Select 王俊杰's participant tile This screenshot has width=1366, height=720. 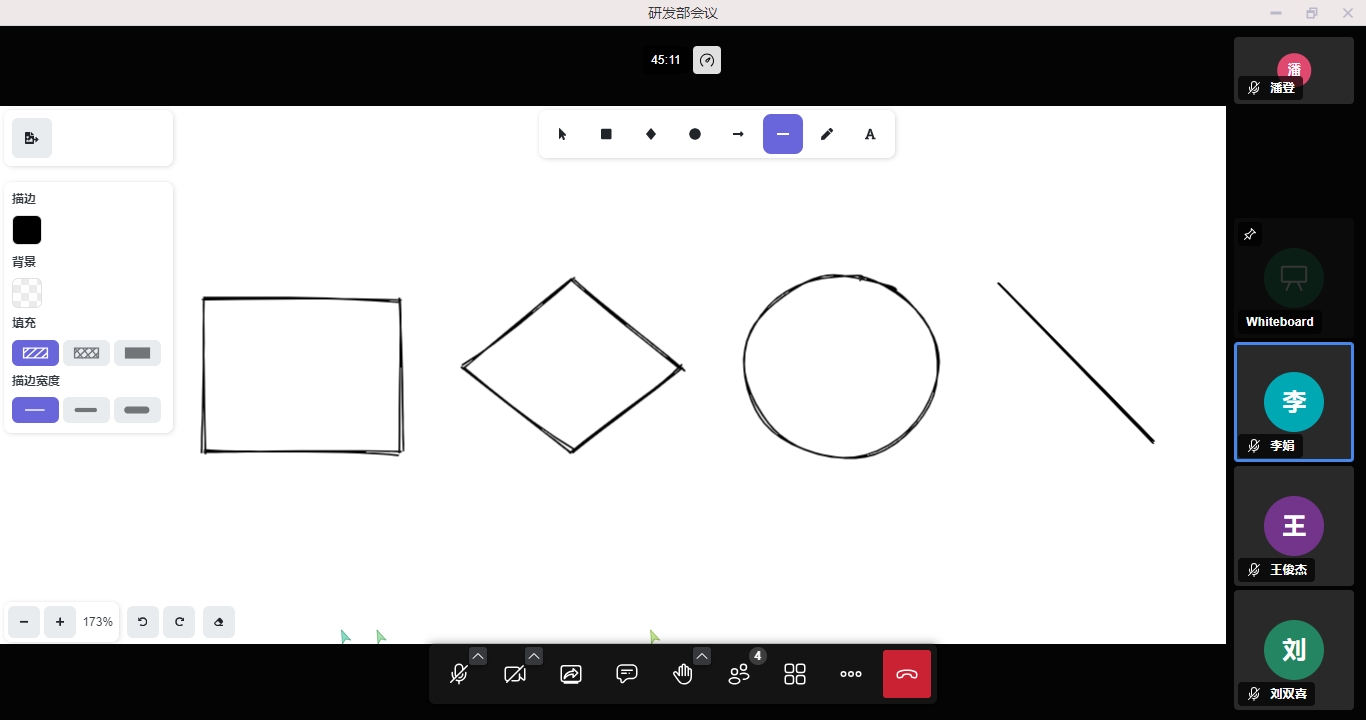tap(1293, 526)
